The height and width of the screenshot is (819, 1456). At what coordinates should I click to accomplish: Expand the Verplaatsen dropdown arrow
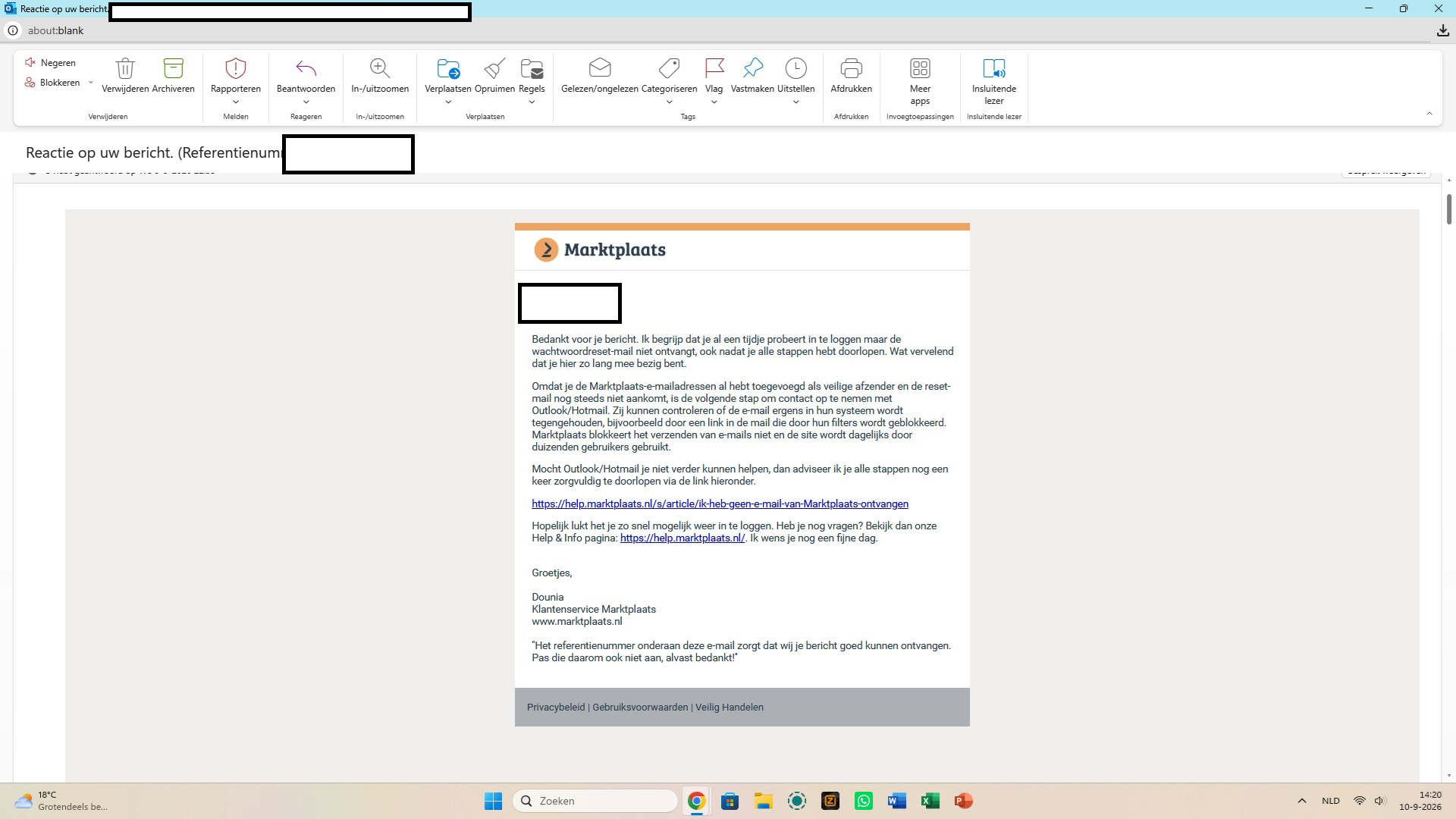pyautogui.click(x=448, y=102)
